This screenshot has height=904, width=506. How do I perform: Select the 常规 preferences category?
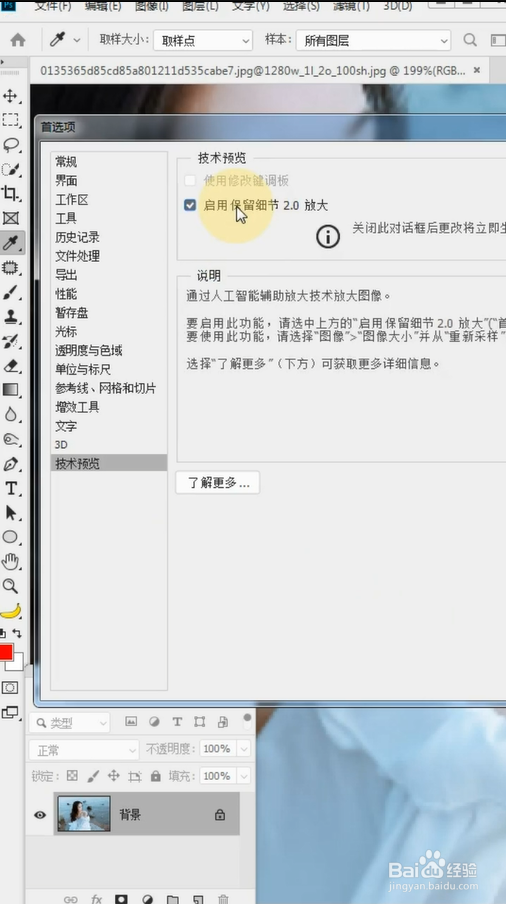[x=108, y=162]
